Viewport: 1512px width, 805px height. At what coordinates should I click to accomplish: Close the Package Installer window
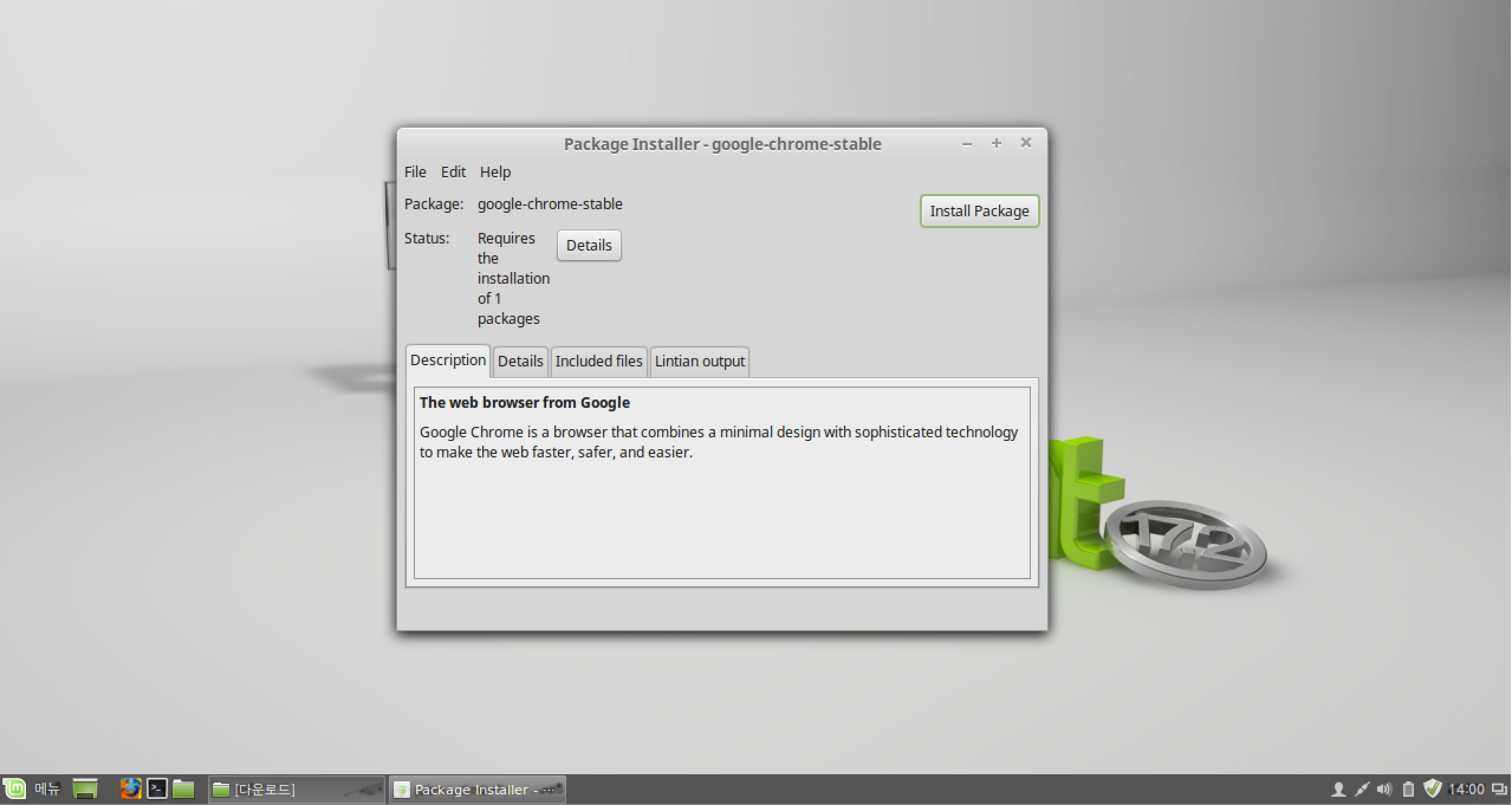[x=1026, y=143]
